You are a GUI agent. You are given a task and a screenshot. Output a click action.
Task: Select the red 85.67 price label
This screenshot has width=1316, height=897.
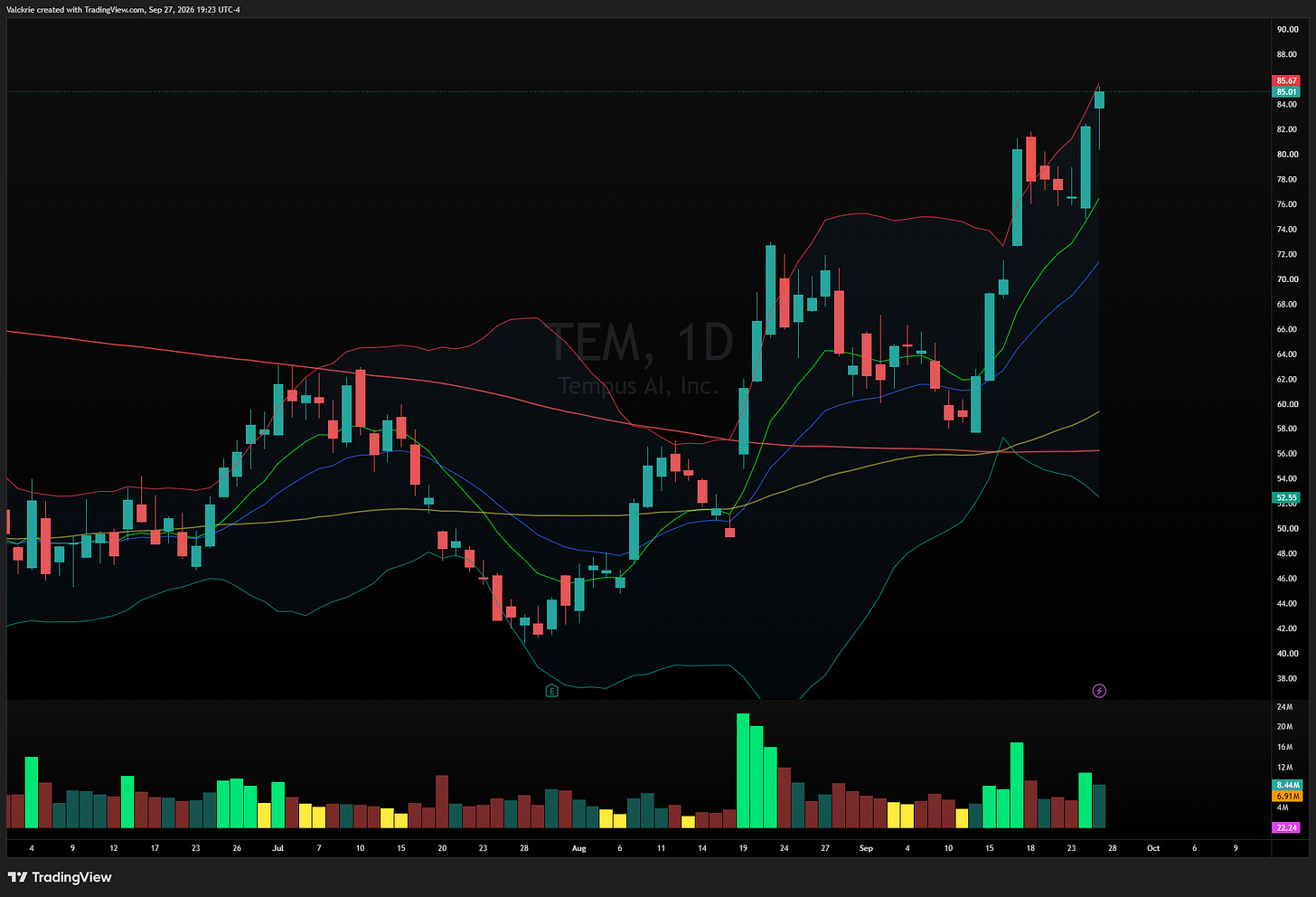[x=1287, y=80]
